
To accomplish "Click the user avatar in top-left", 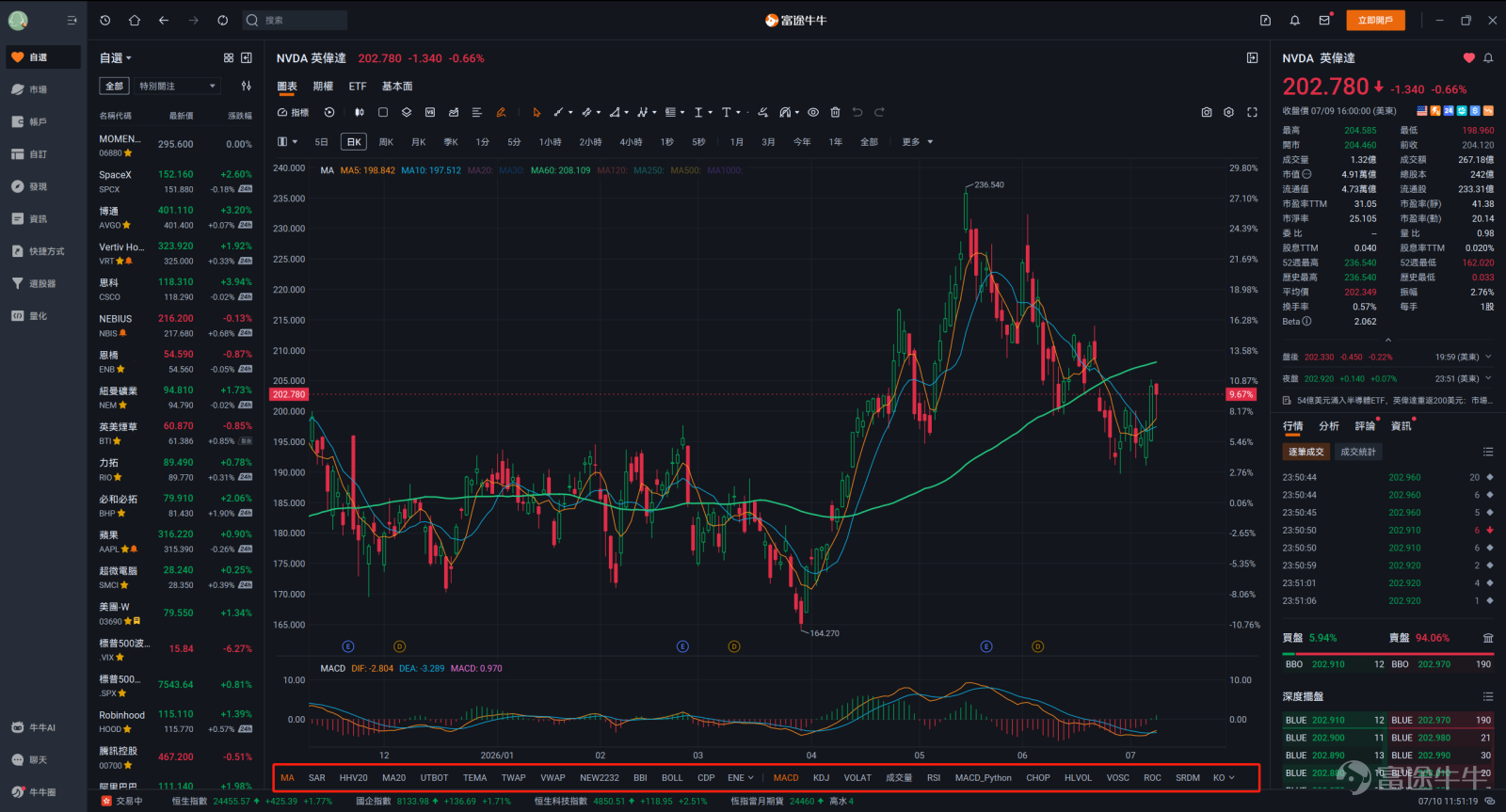I will coord(18,20).
